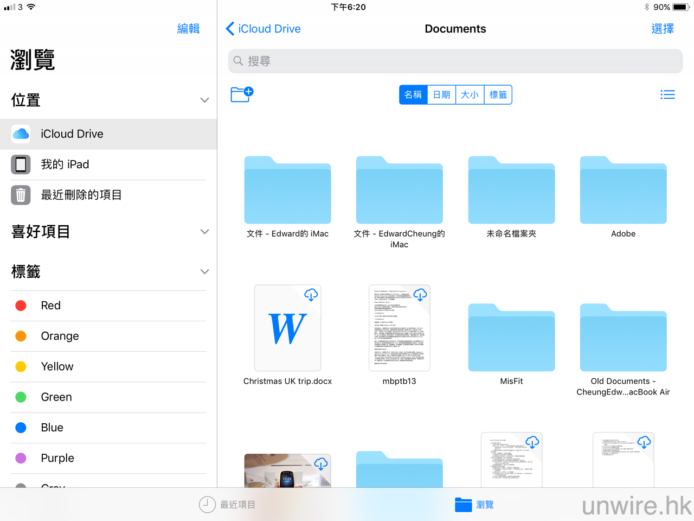
Task: Tap cloud download icon on mbptb13
Action: tap(420, 295)
